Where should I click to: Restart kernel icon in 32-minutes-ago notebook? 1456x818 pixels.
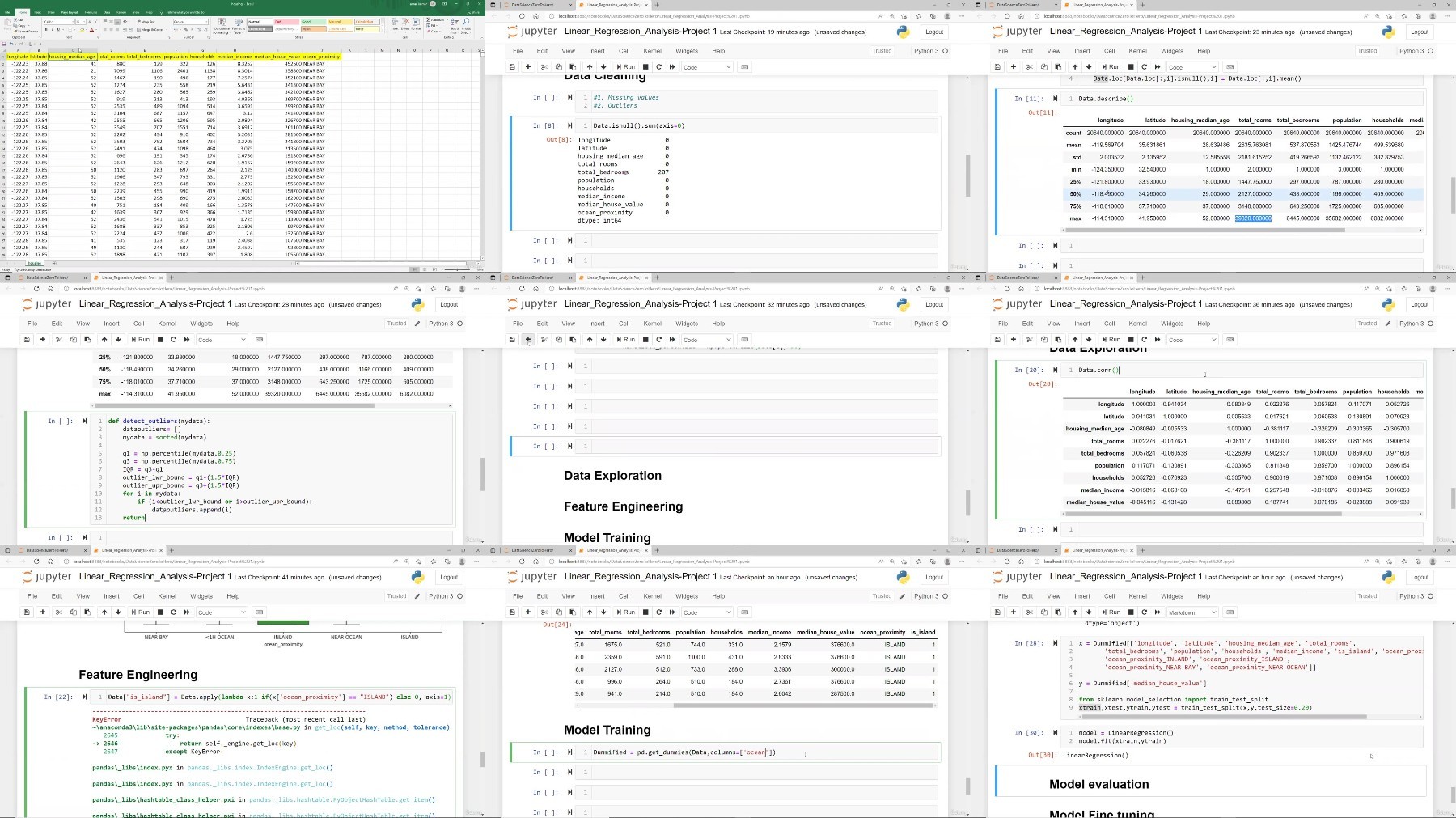tap(658, 339)
